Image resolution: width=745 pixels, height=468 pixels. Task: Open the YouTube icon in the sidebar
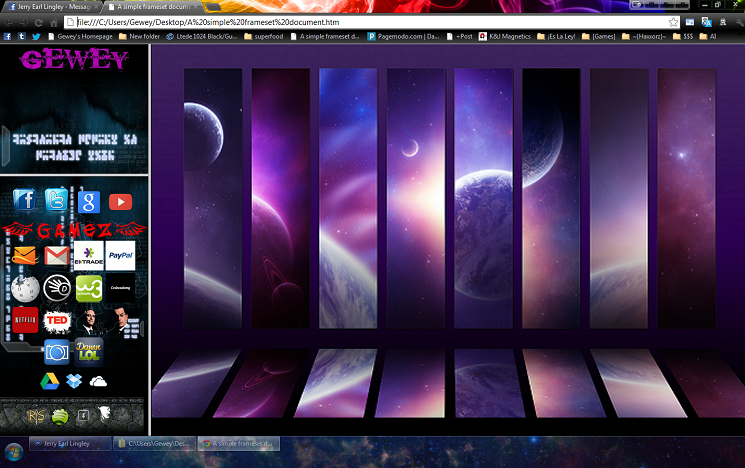tap(121, 202)
